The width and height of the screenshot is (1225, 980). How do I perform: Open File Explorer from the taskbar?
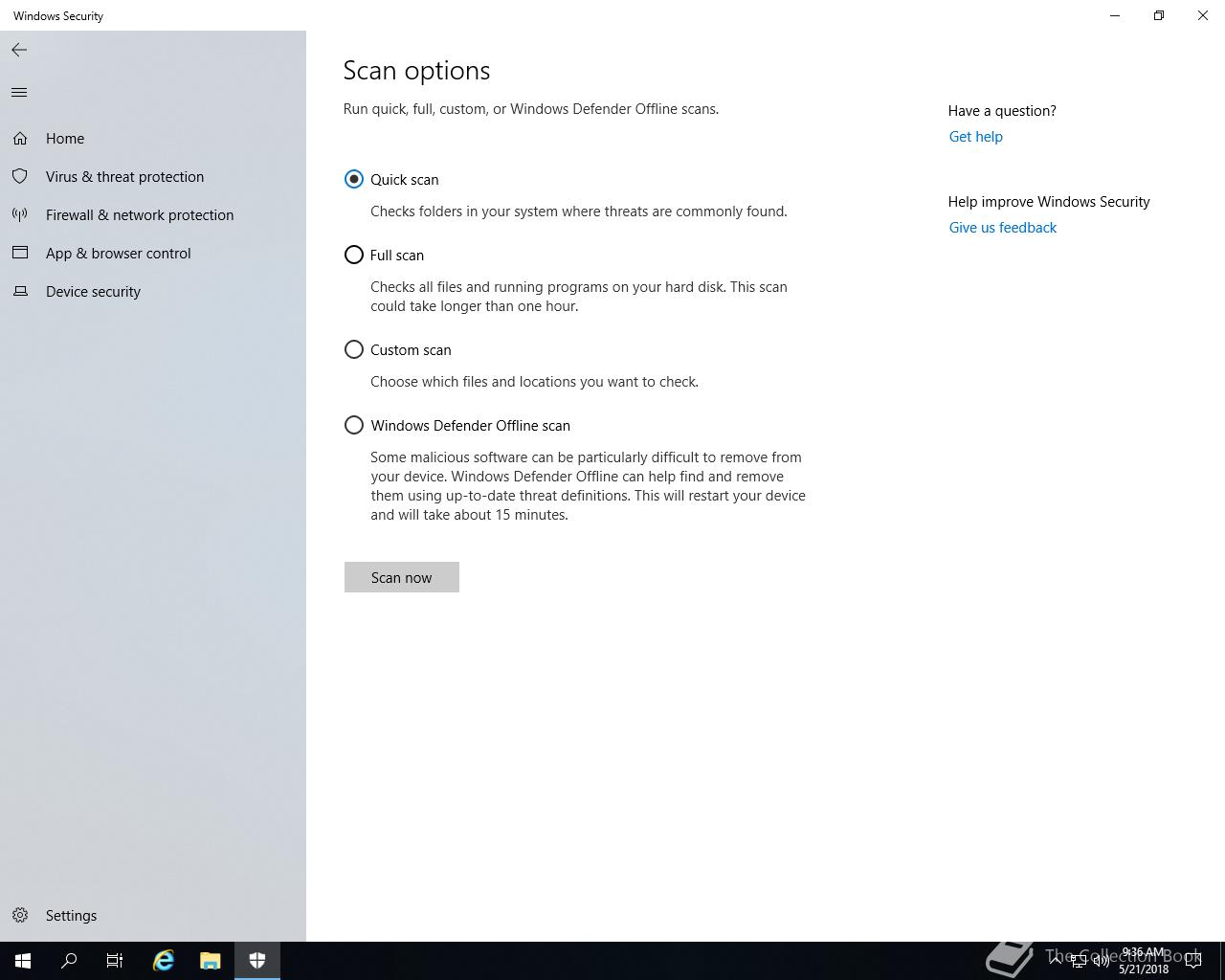click(x=211, y=961)
